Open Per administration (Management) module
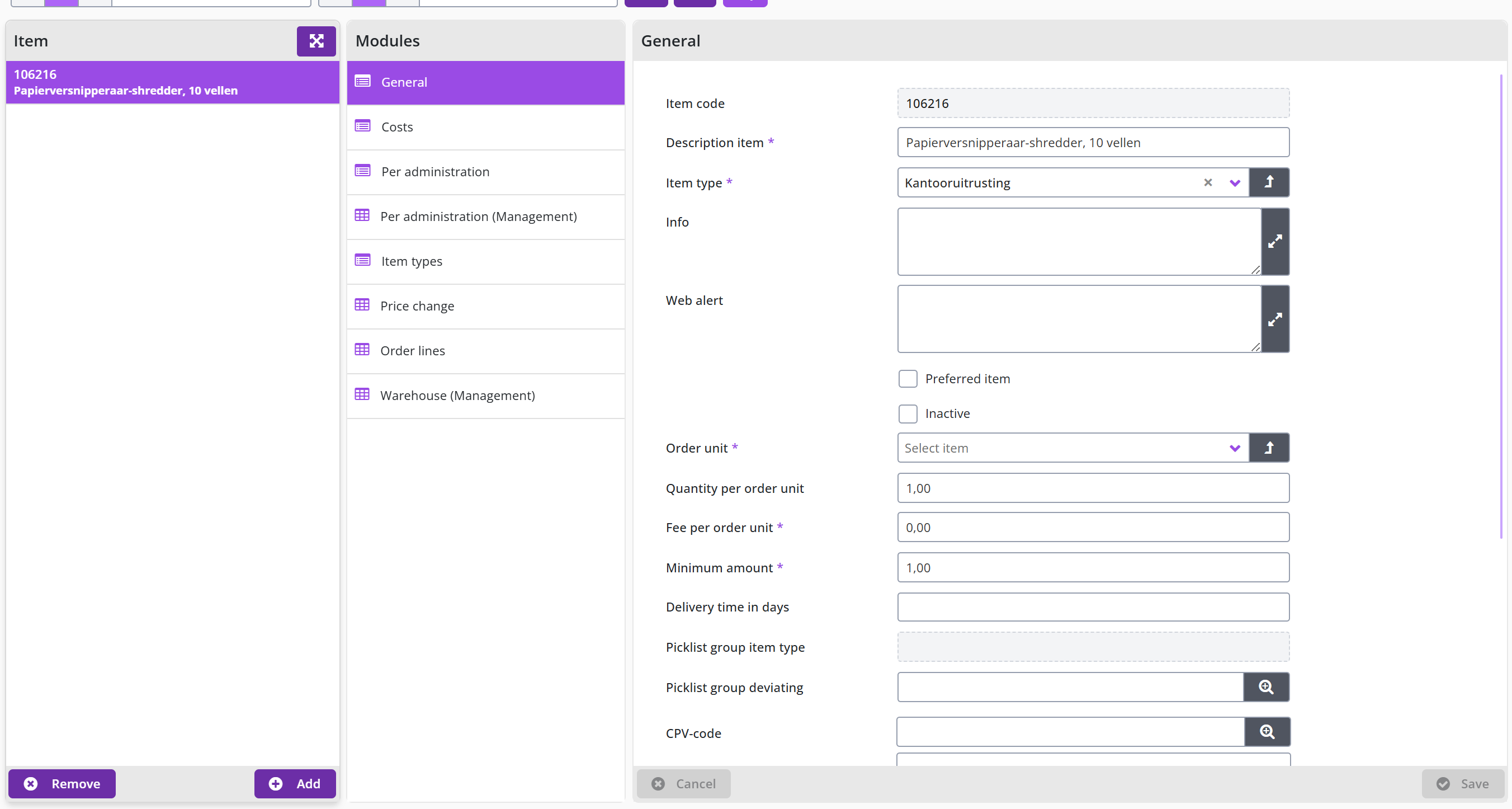Screen dimensions: 1512x809 (485, 217)
